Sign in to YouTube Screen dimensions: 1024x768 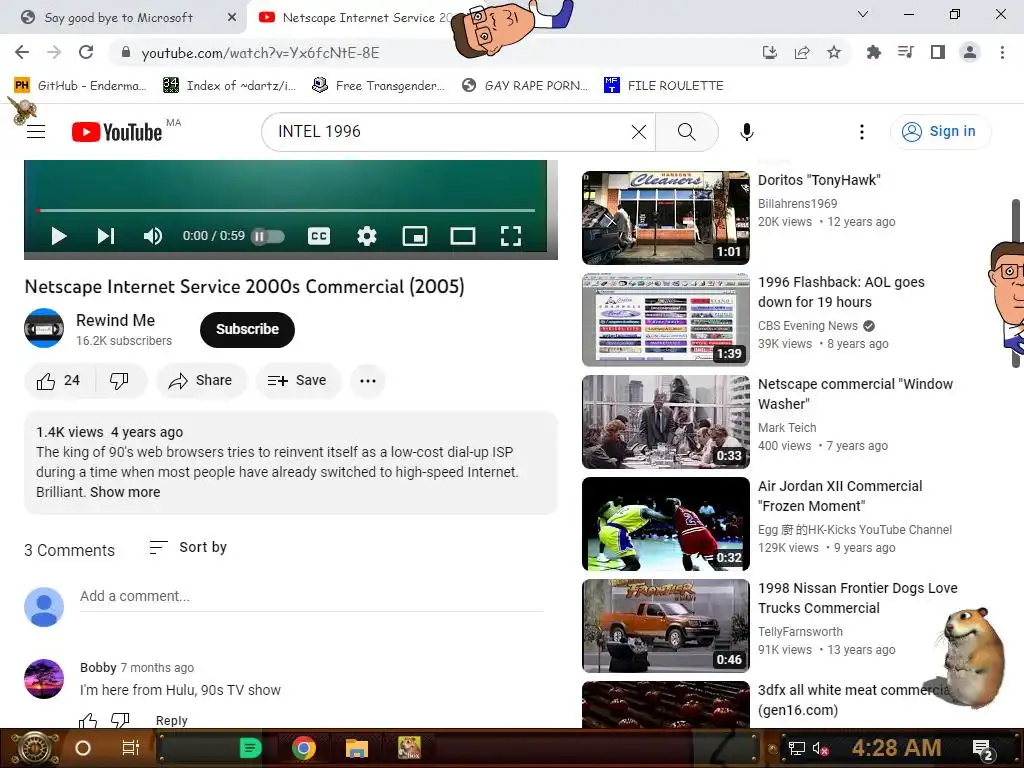tap(939, 132)
